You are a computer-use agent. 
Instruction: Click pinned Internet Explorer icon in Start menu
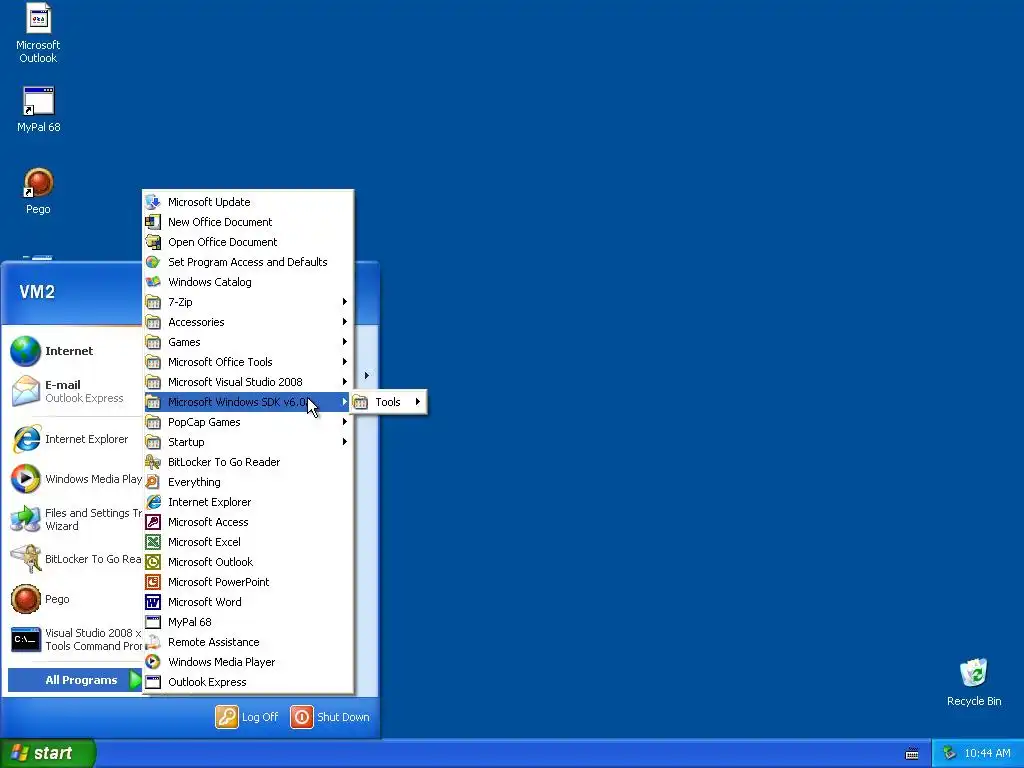[25, 439]
